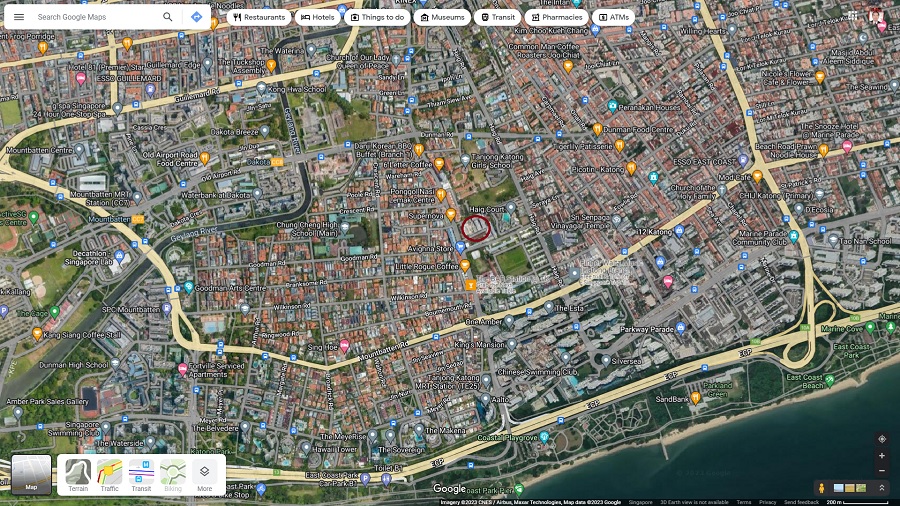Filter by Pharmacies chip

[555, 17]
